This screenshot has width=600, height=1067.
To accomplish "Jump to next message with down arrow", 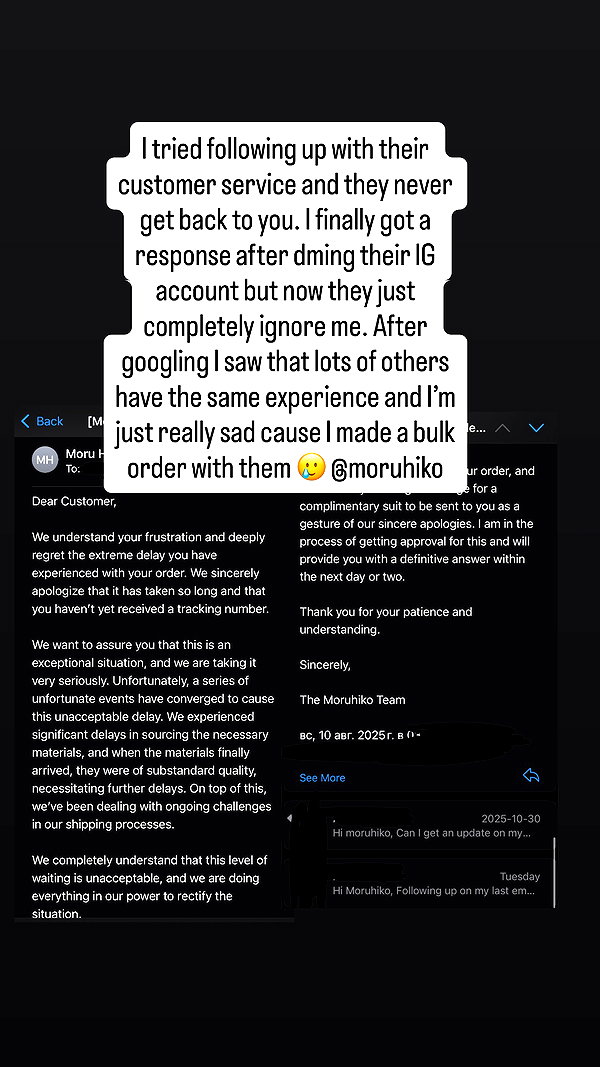I will click(537, 428).
